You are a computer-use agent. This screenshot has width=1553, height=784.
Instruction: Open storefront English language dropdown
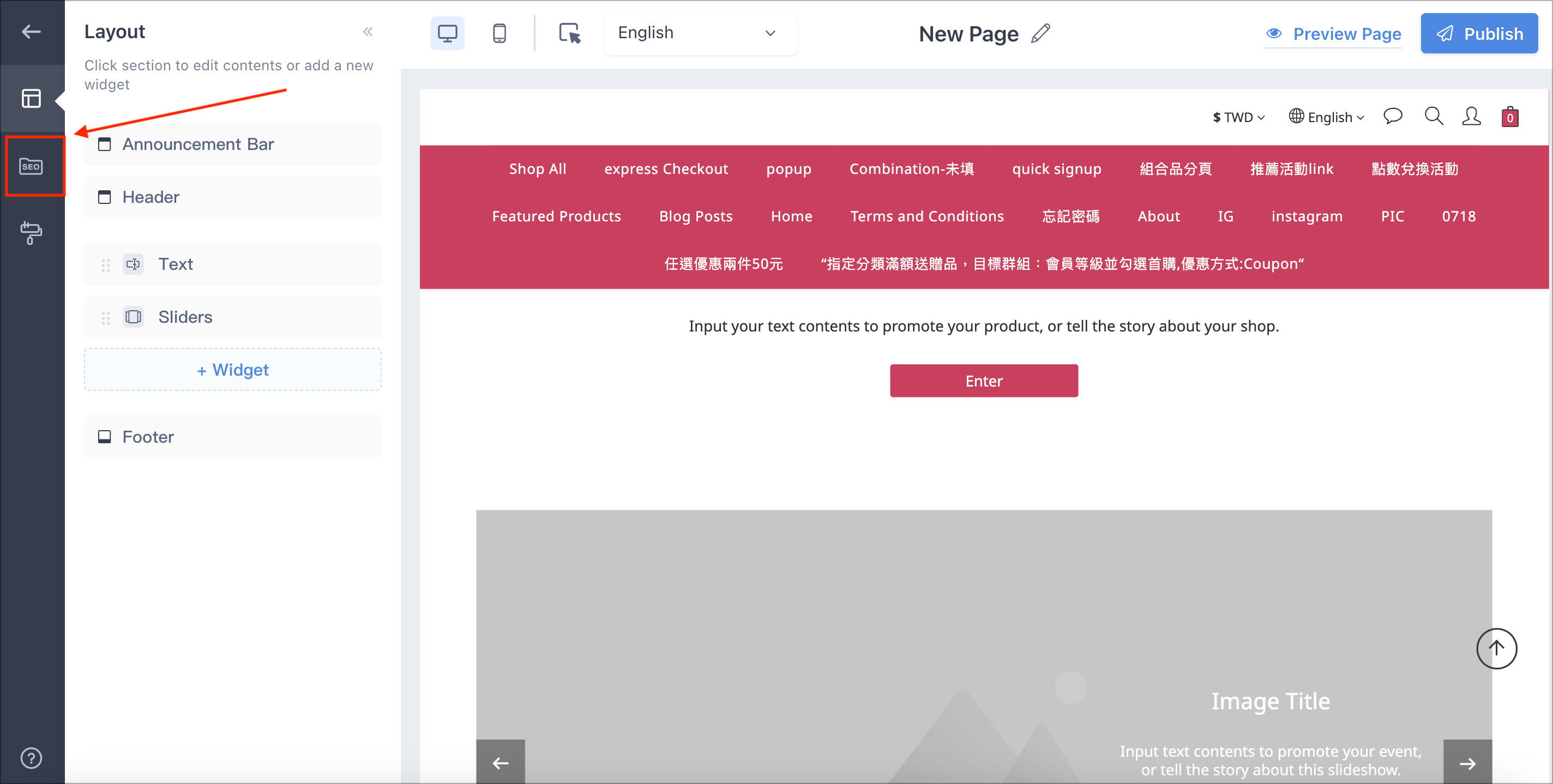[1326, 117]
